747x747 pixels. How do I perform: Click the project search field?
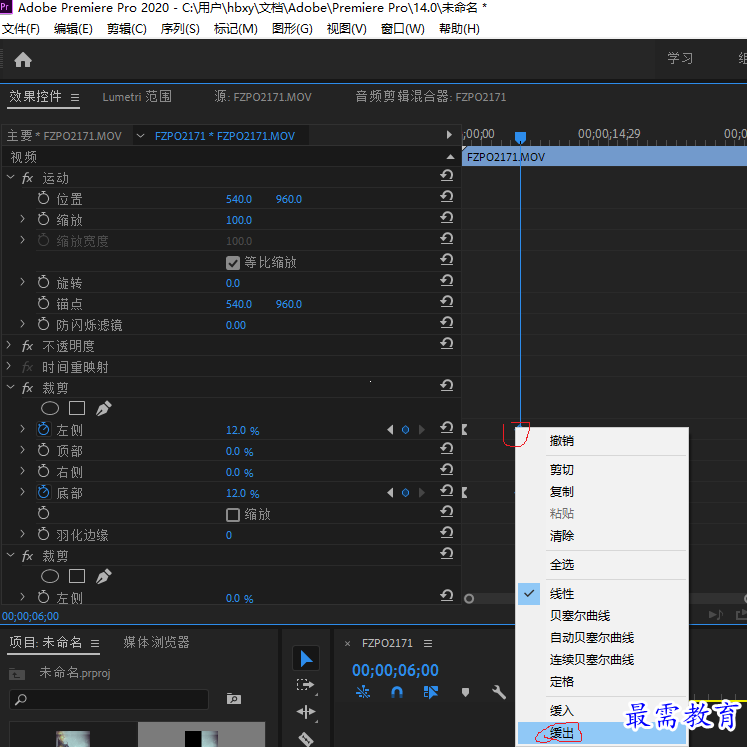tap(109, 699)
